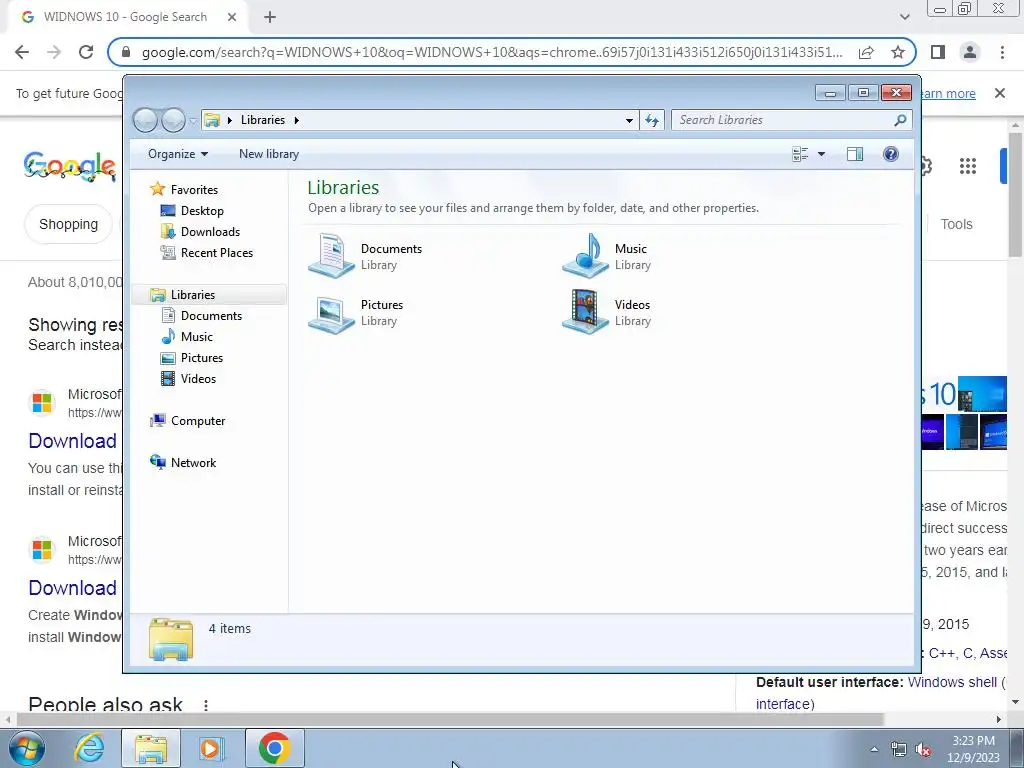This screenshot has height=768, width=1024.
Task: Select Pictures in the navigation tree
Action: pos(202,358)
